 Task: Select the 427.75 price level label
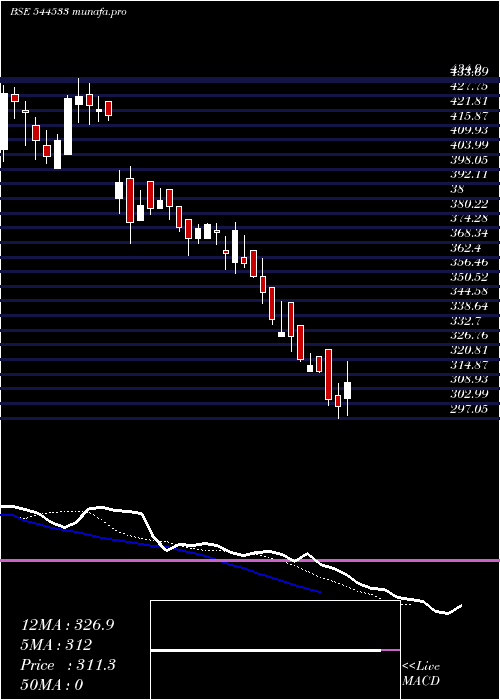click(x=469, y=86)
